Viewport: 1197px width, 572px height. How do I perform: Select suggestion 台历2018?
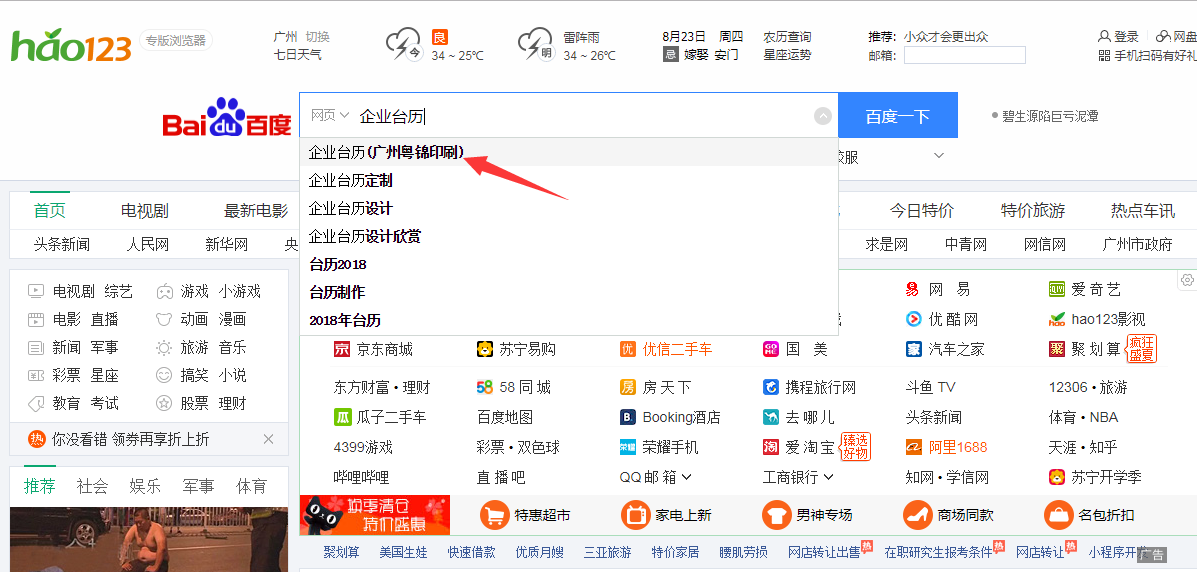point(569,265)
